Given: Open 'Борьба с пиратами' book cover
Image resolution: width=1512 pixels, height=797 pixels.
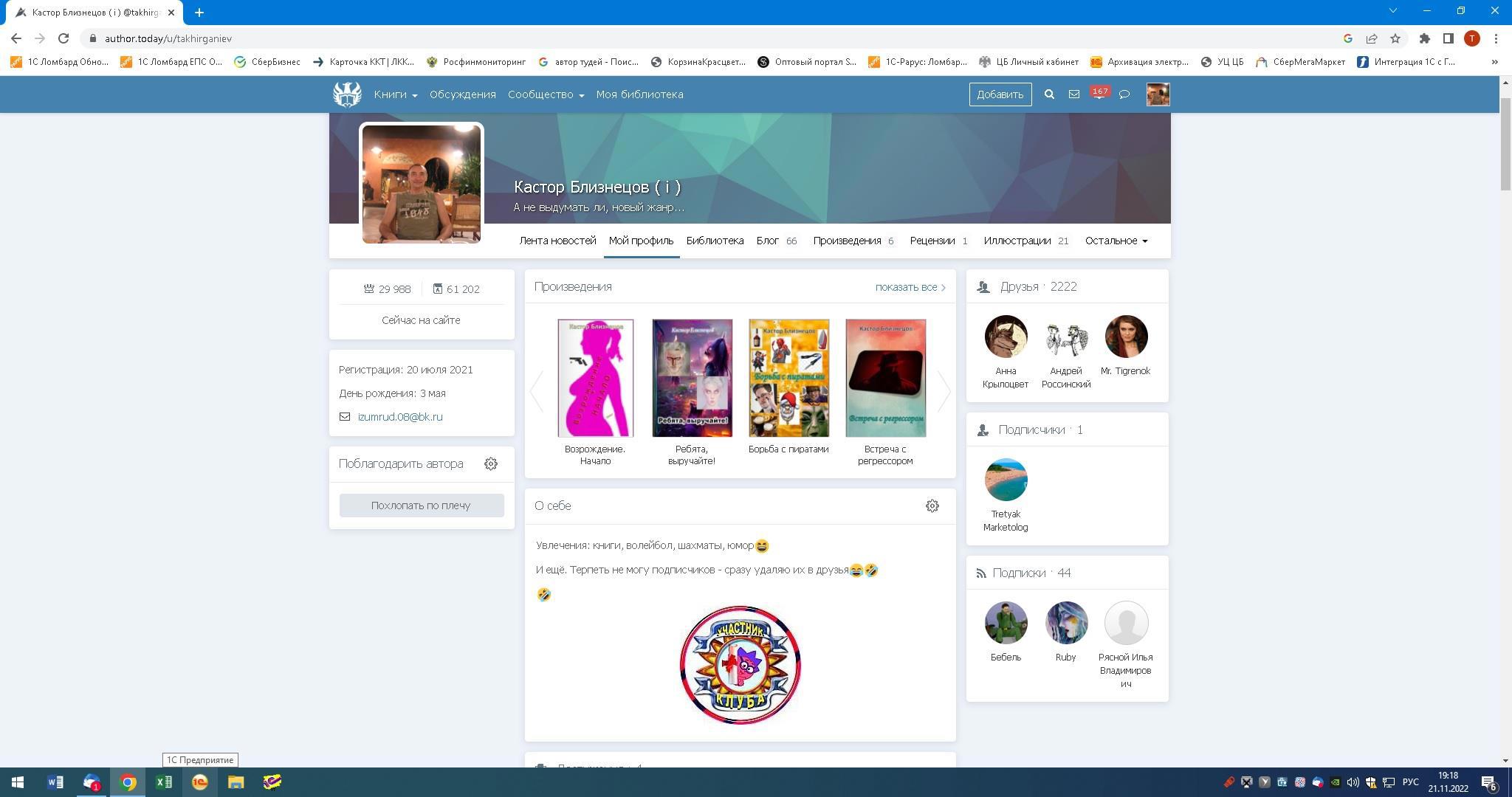Looking at the screenshot, I should pos(788,378).
